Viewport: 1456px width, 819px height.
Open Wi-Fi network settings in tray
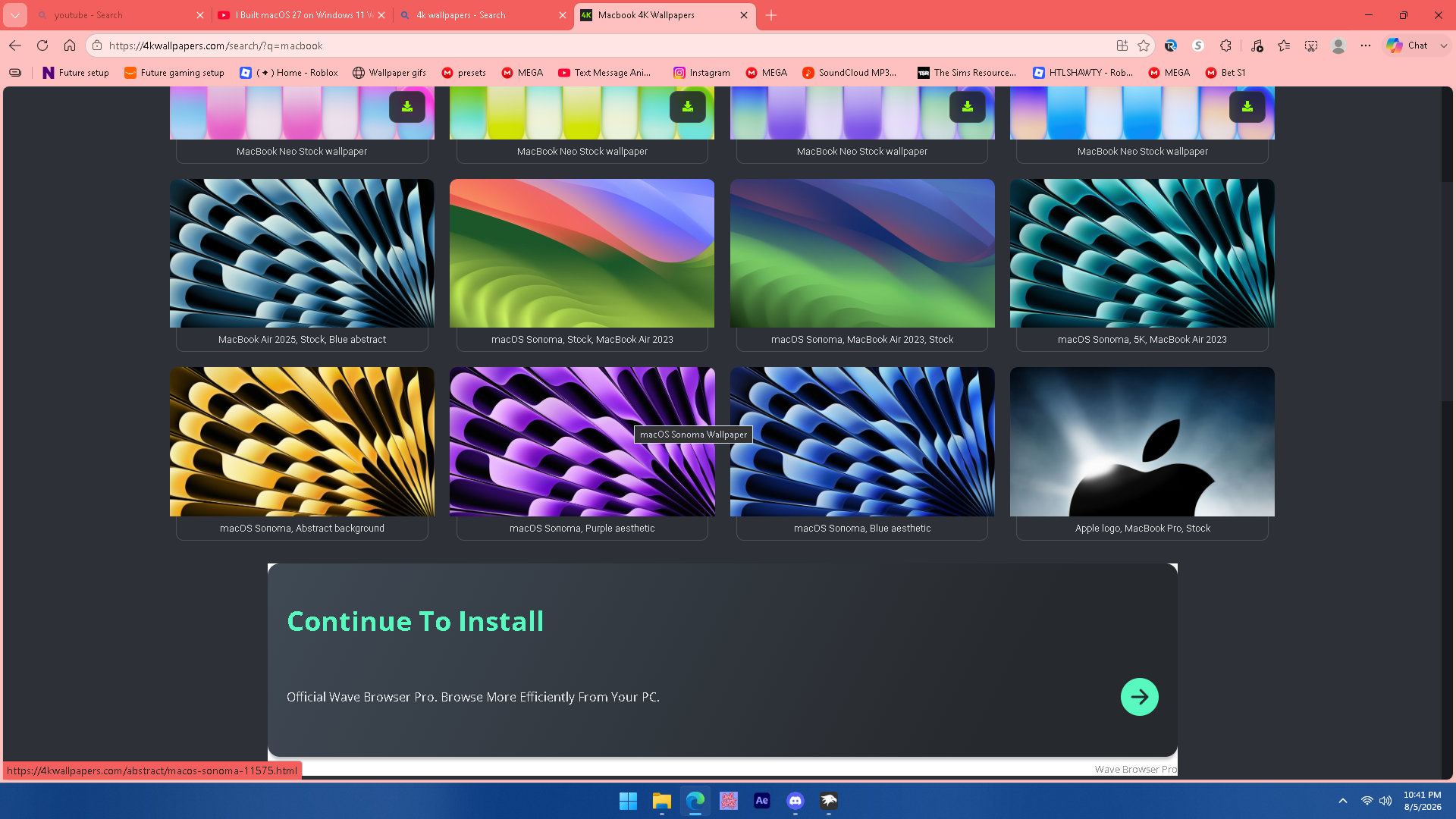1367,801
